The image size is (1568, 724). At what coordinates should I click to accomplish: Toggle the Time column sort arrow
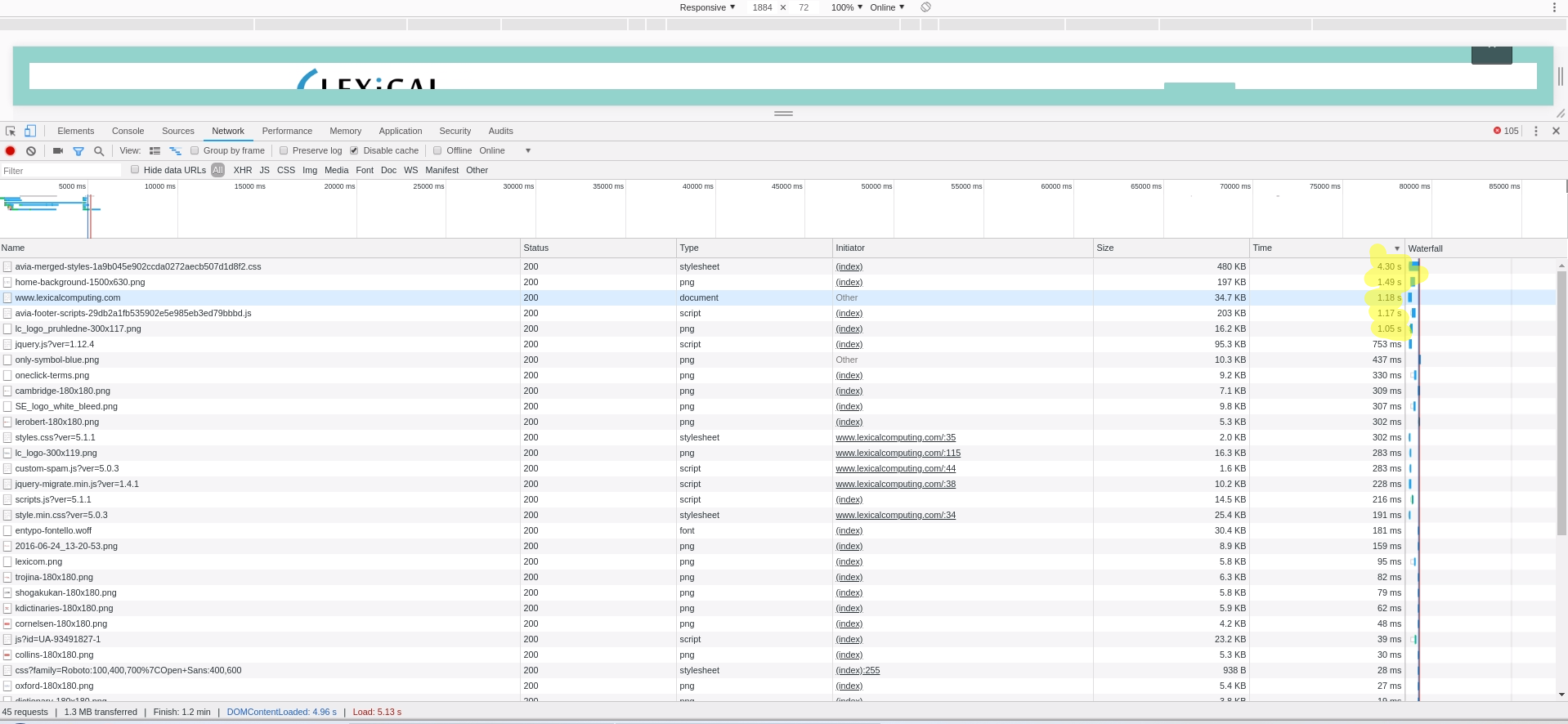[x=1397, y=248]
